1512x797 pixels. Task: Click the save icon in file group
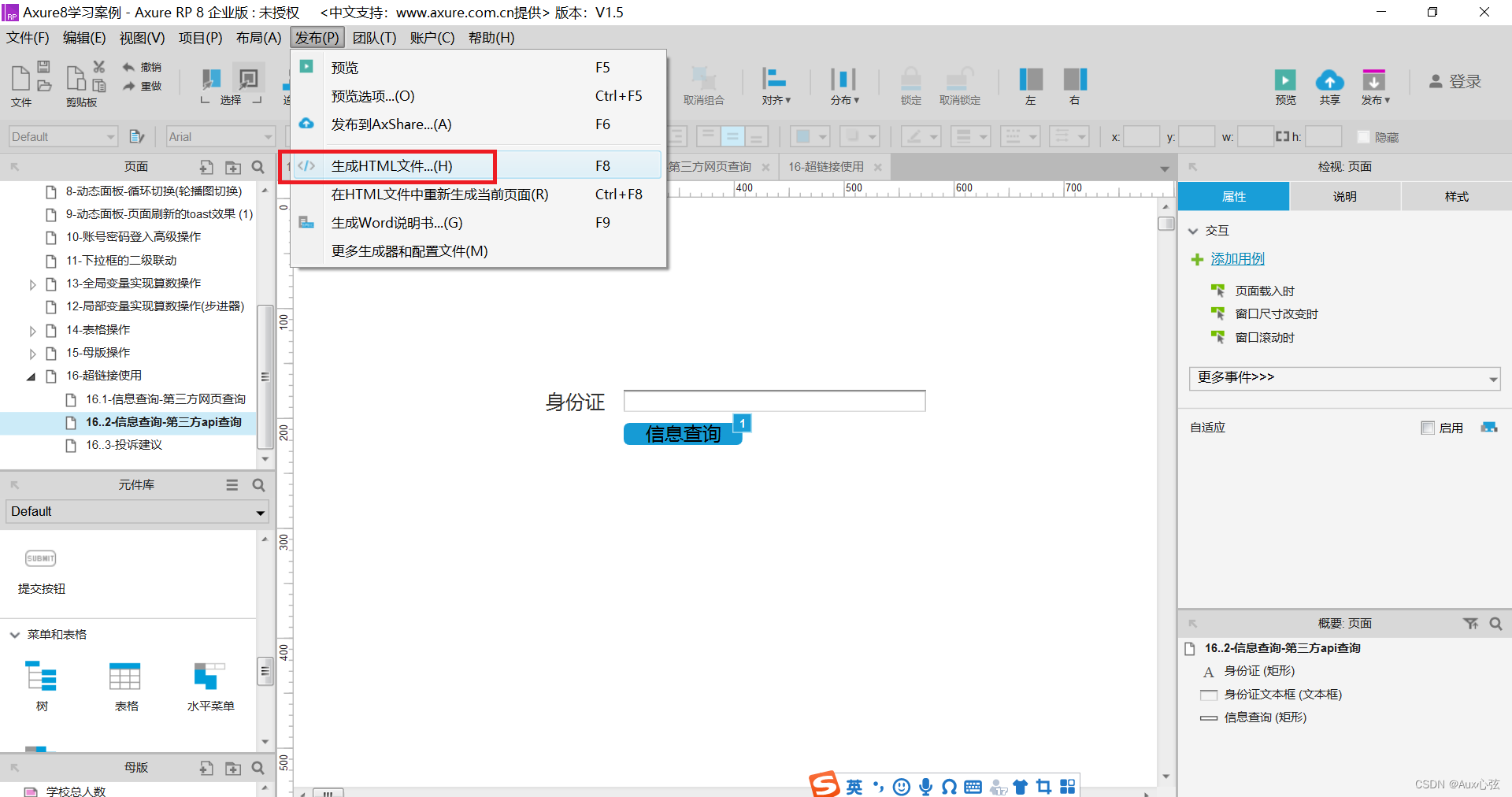point(44,67)
